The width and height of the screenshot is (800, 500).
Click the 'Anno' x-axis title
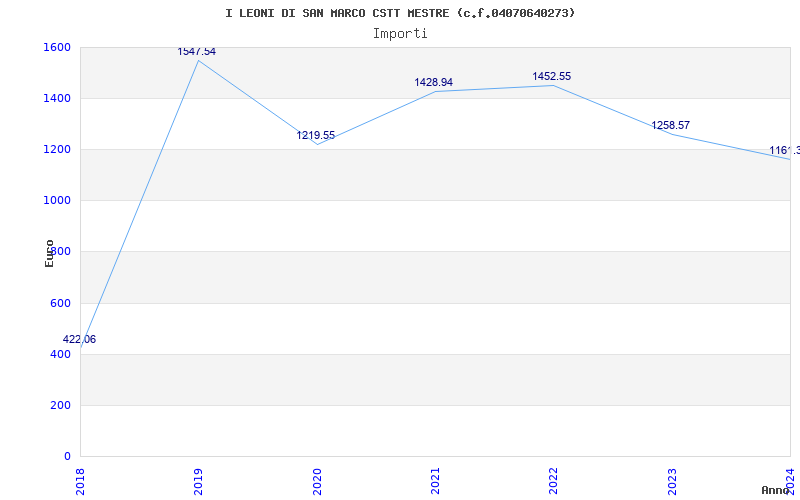(775, 490)
